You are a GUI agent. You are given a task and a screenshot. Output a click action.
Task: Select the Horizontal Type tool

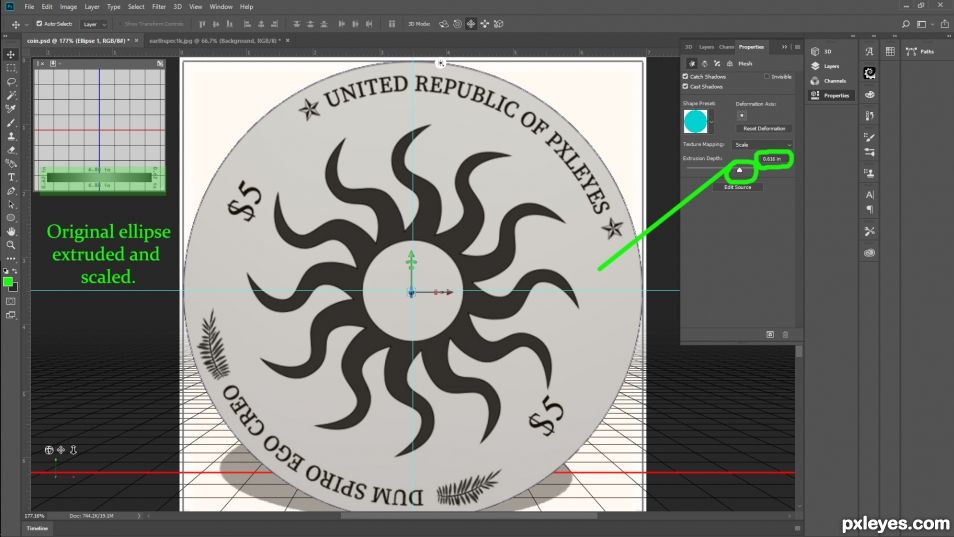point(11,177)
